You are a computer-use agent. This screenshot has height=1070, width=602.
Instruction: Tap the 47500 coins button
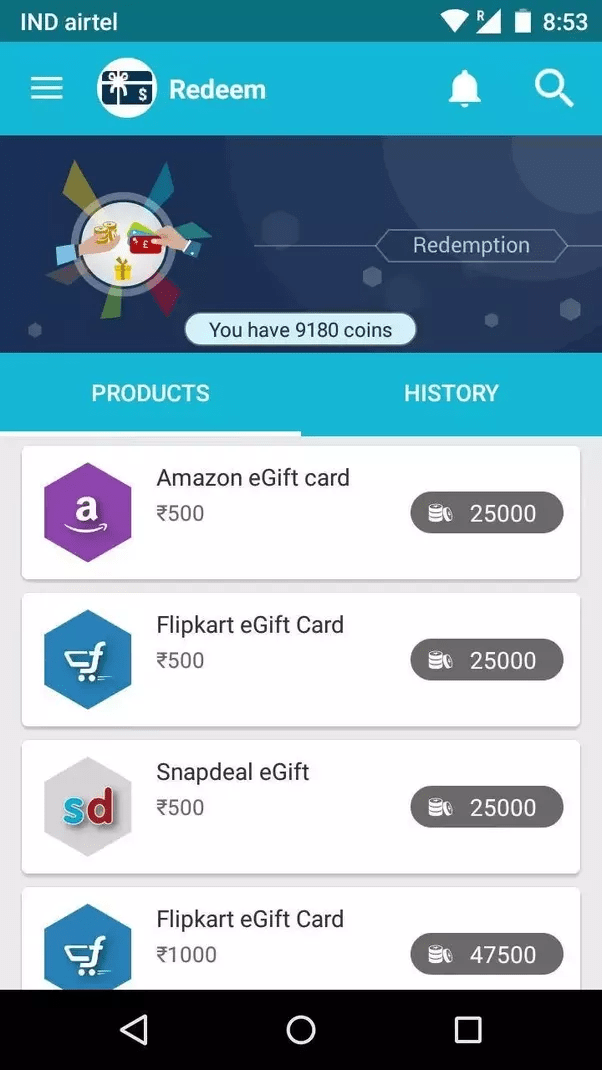click(487, 954)
